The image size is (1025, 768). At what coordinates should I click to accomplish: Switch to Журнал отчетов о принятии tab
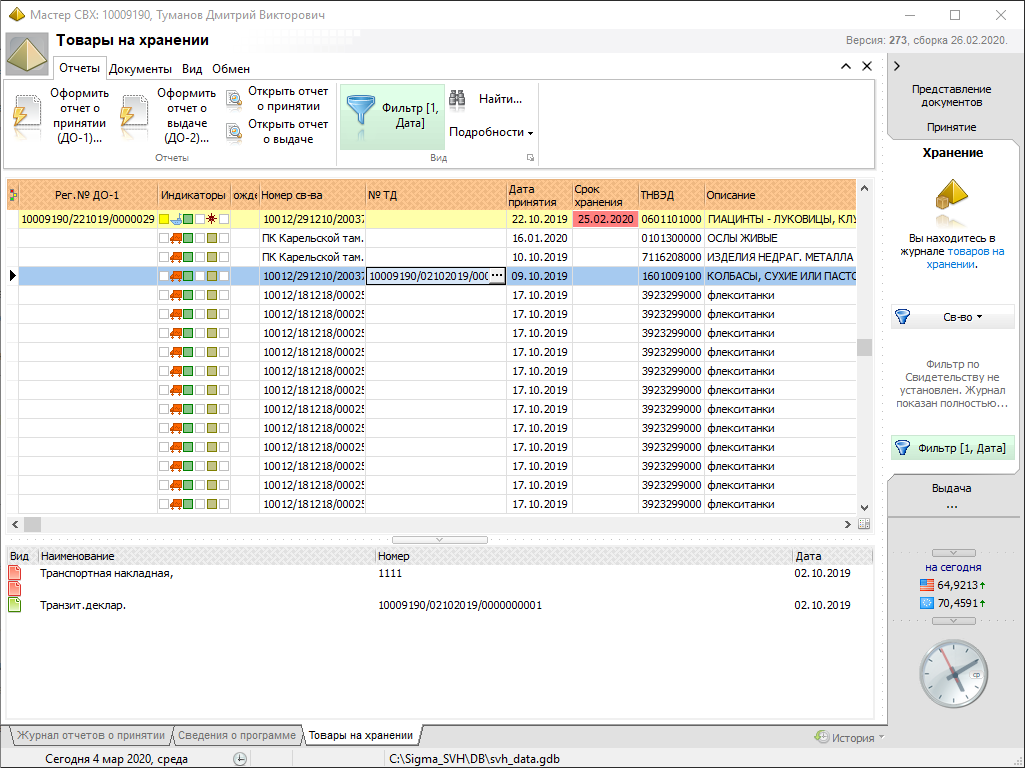pyautogui.click(x=91, y=735)
